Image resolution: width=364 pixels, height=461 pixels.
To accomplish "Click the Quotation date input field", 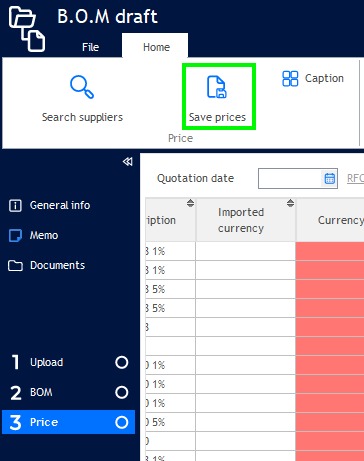I will (x=290, y=178).
